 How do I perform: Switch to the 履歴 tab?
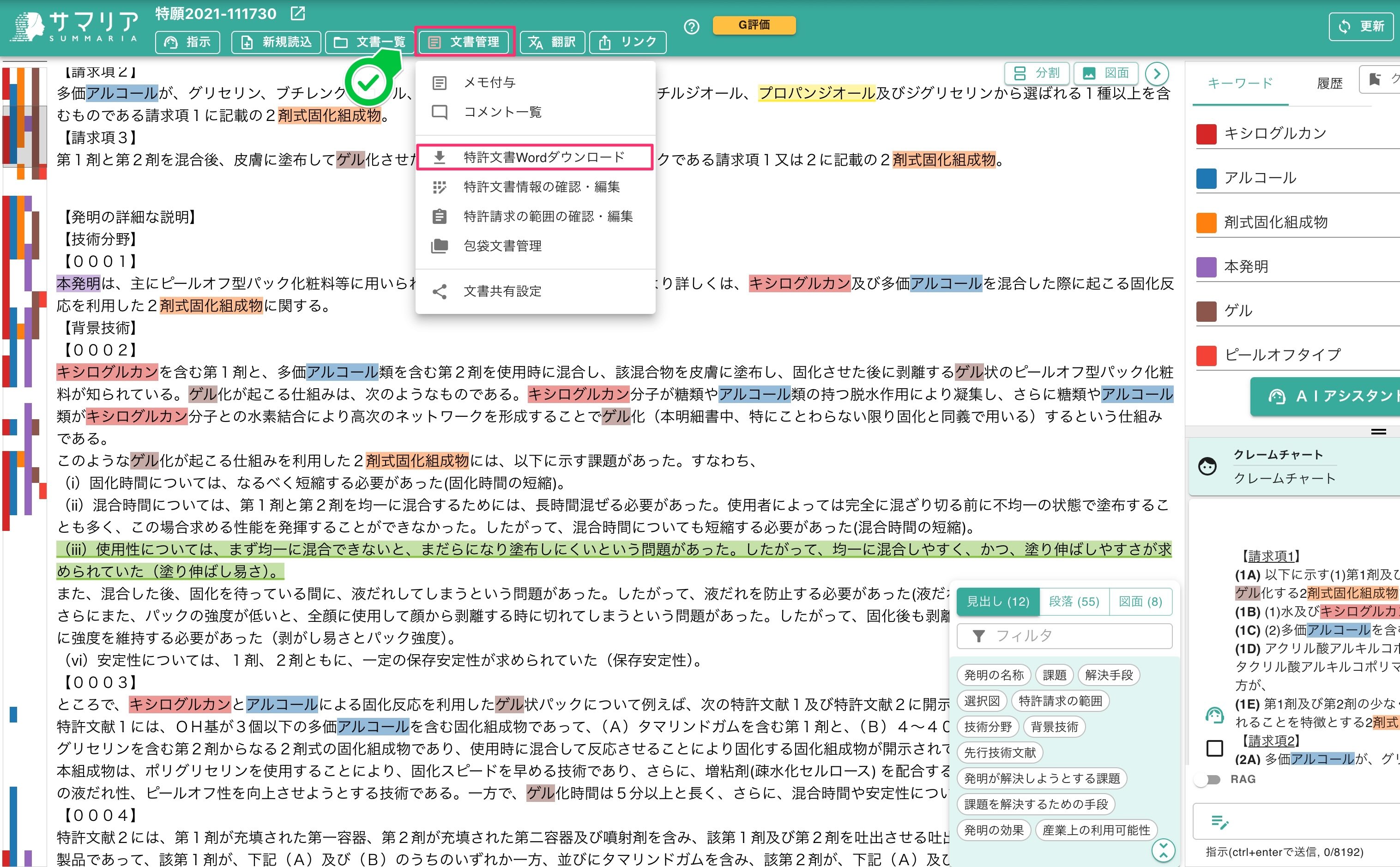tap(1329, 84)
